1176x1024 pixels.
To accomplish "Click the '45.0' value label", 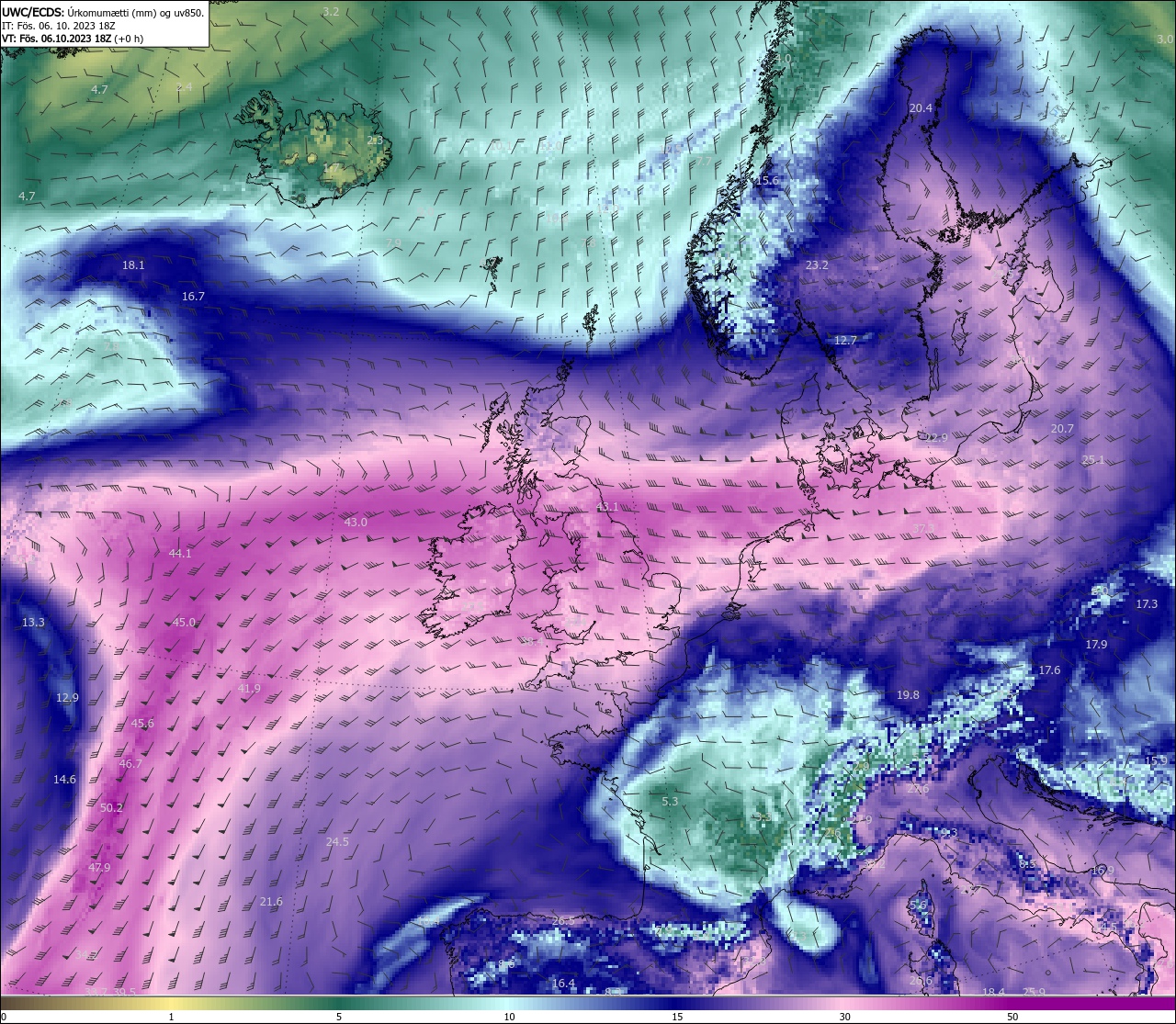I will (184, 622).
